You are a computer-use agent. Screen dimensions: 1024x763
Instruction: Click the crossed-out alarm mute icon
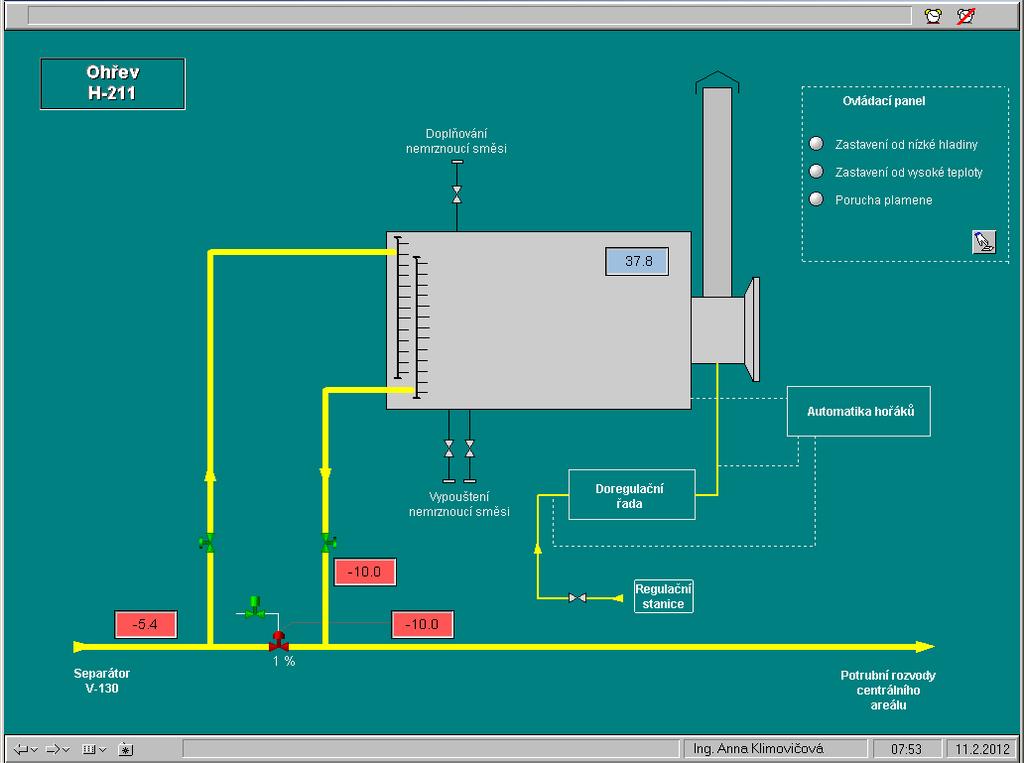click(966, 16)
